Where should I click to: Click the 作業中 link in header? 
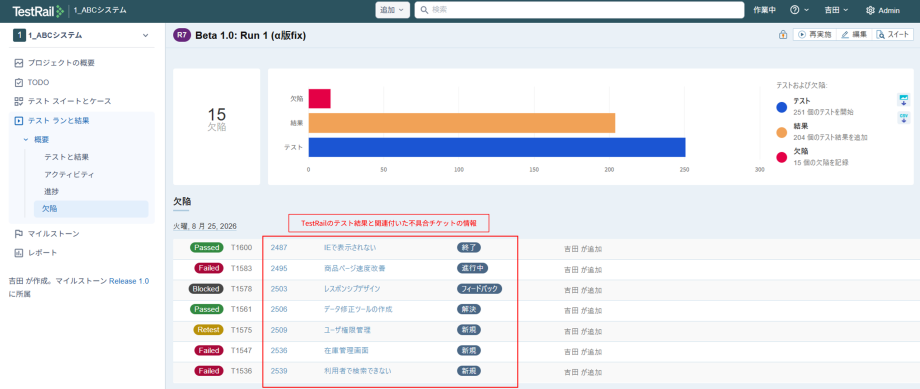tap(765, 10)
